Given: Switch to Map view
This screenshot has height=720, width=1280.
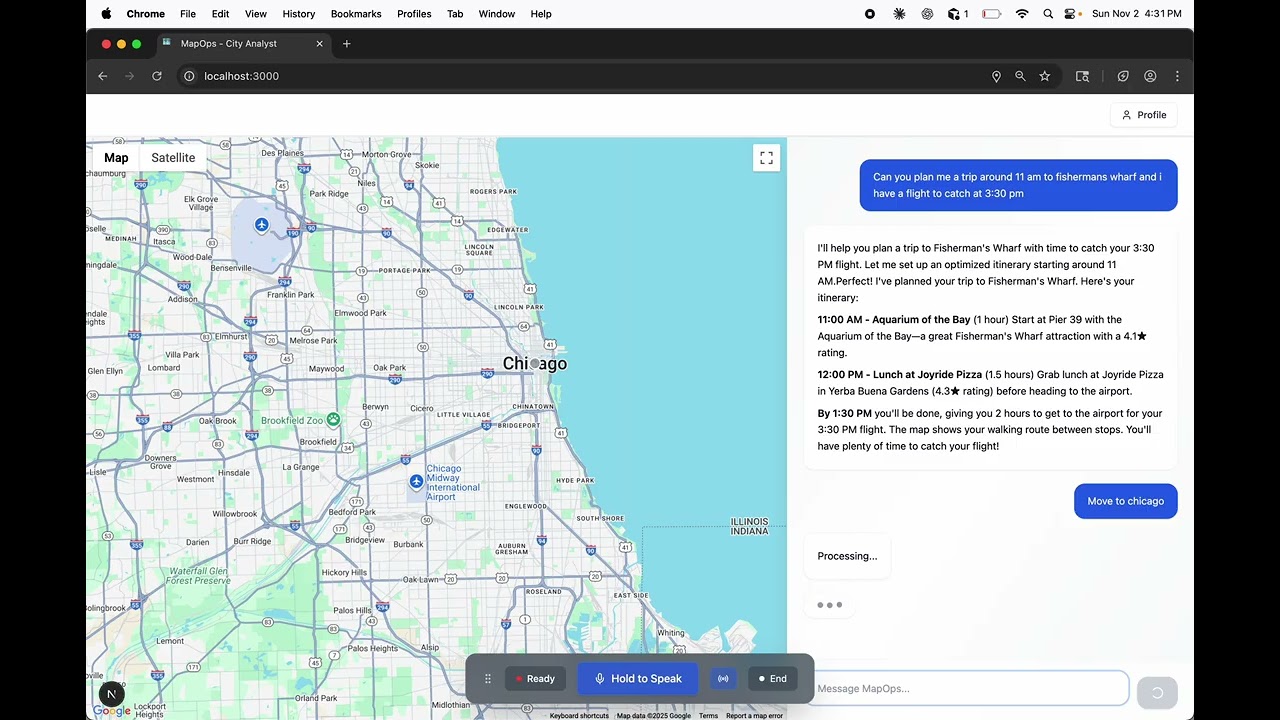Looking at the screenshot, I should click(116, 158).
